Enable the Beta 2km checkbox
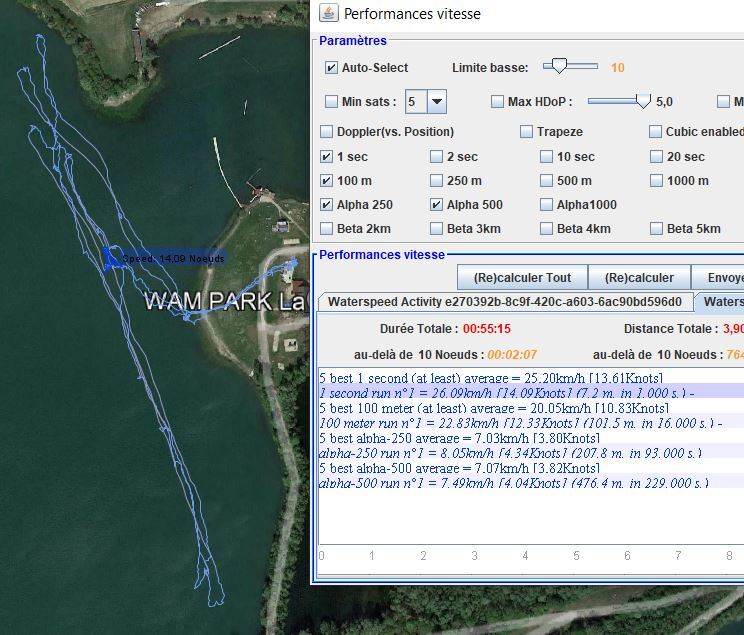The height and width of the screenshot is (635, 744). 326,229
